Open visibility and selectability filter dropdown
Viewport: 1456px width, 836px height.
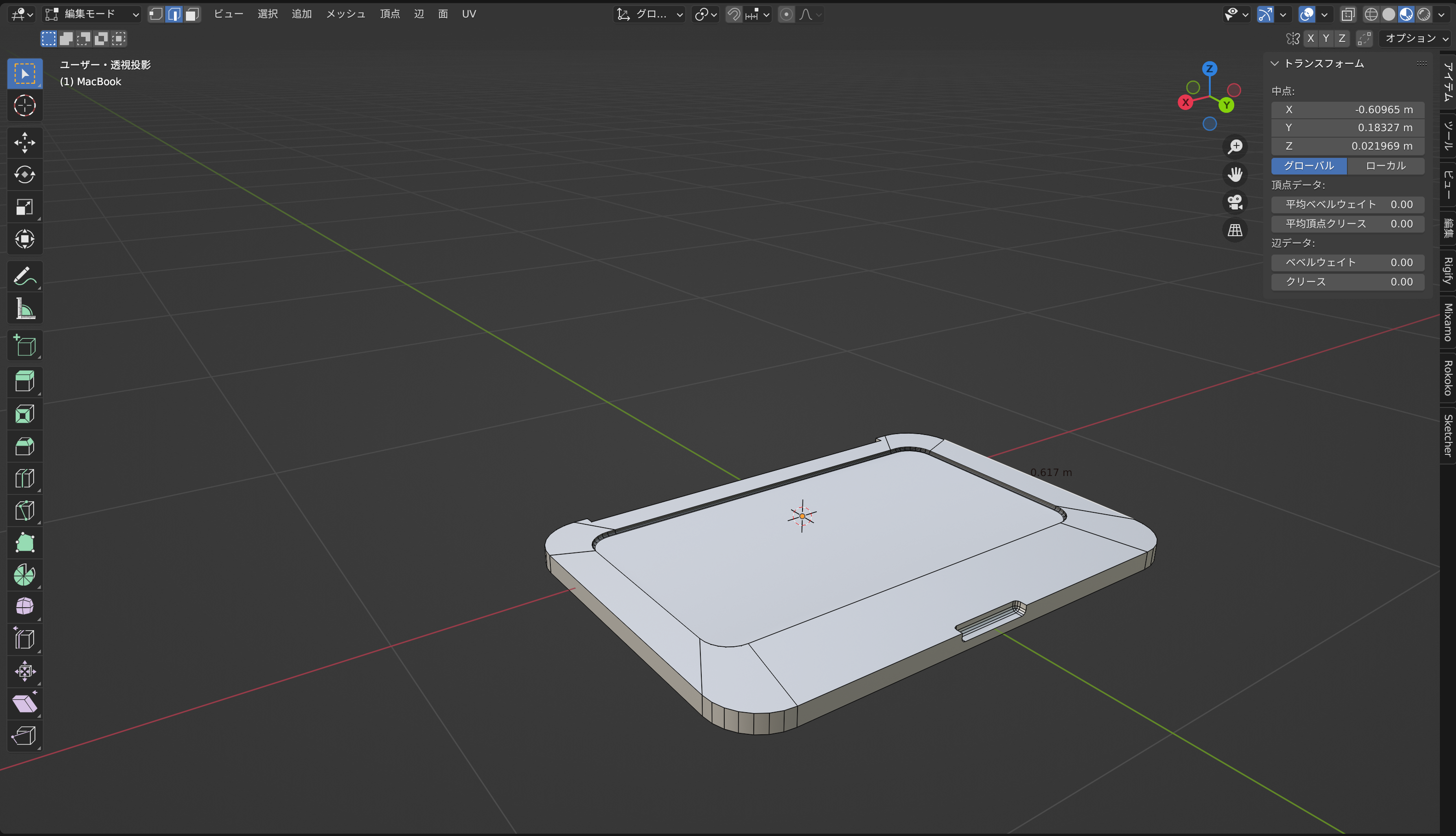pos(1236,14)
